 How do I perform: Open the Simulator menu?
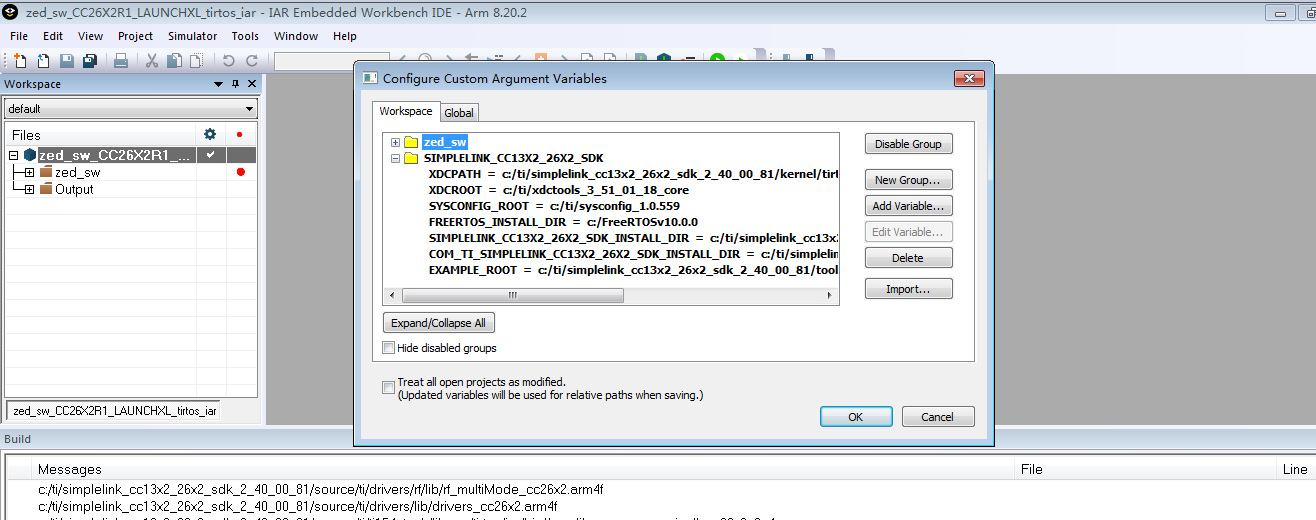click(x=192, y=36)
